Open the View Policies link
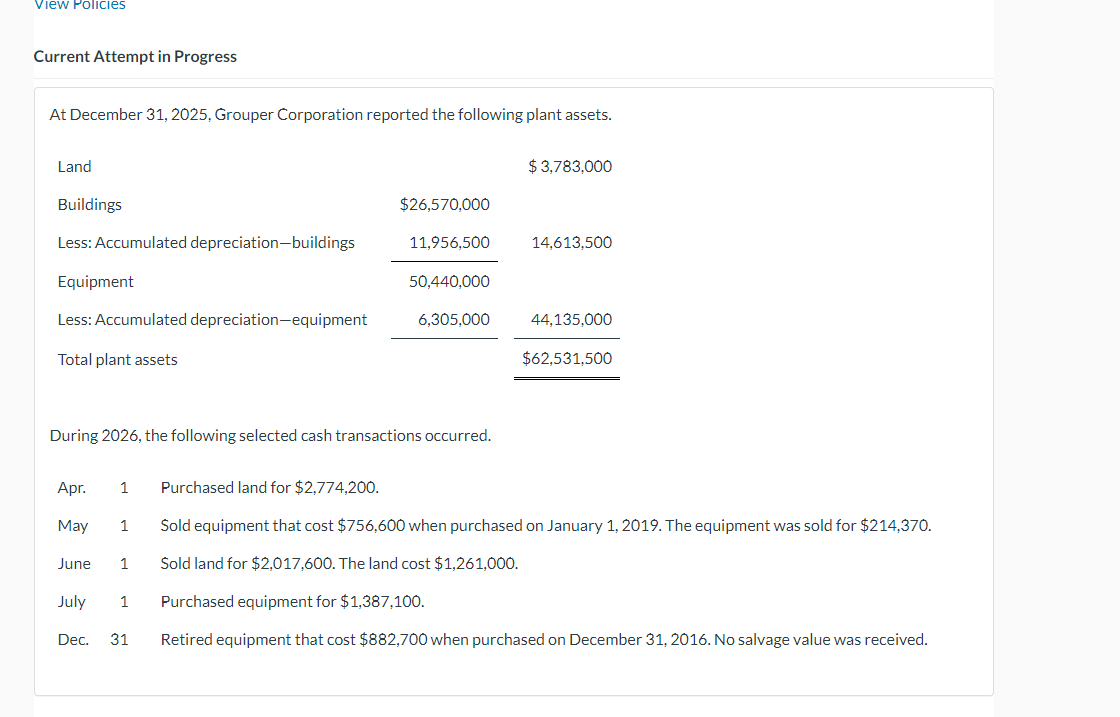1120x717 pixels. coord(80,6)
